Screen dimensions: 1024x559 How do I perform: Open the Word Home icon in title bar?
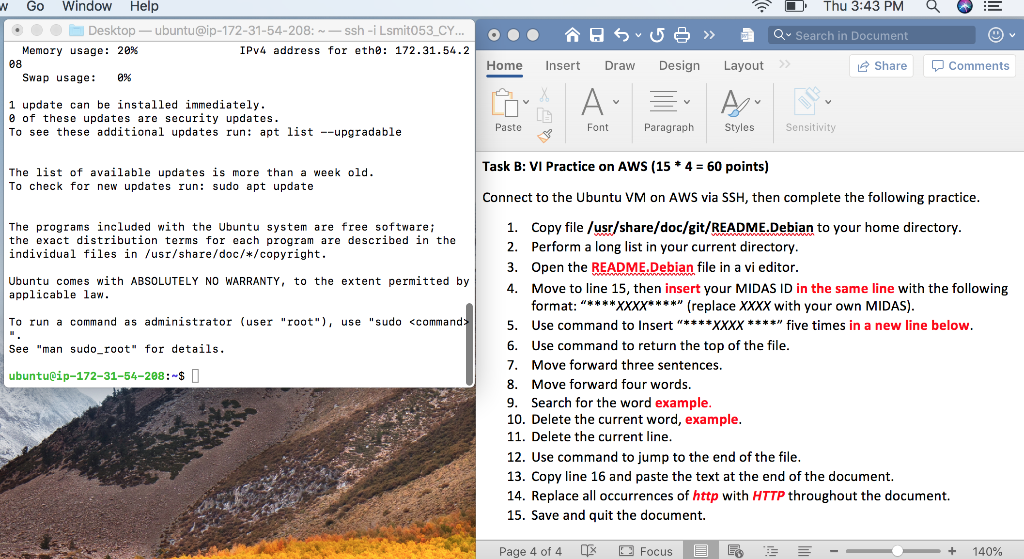click(572, 35)
